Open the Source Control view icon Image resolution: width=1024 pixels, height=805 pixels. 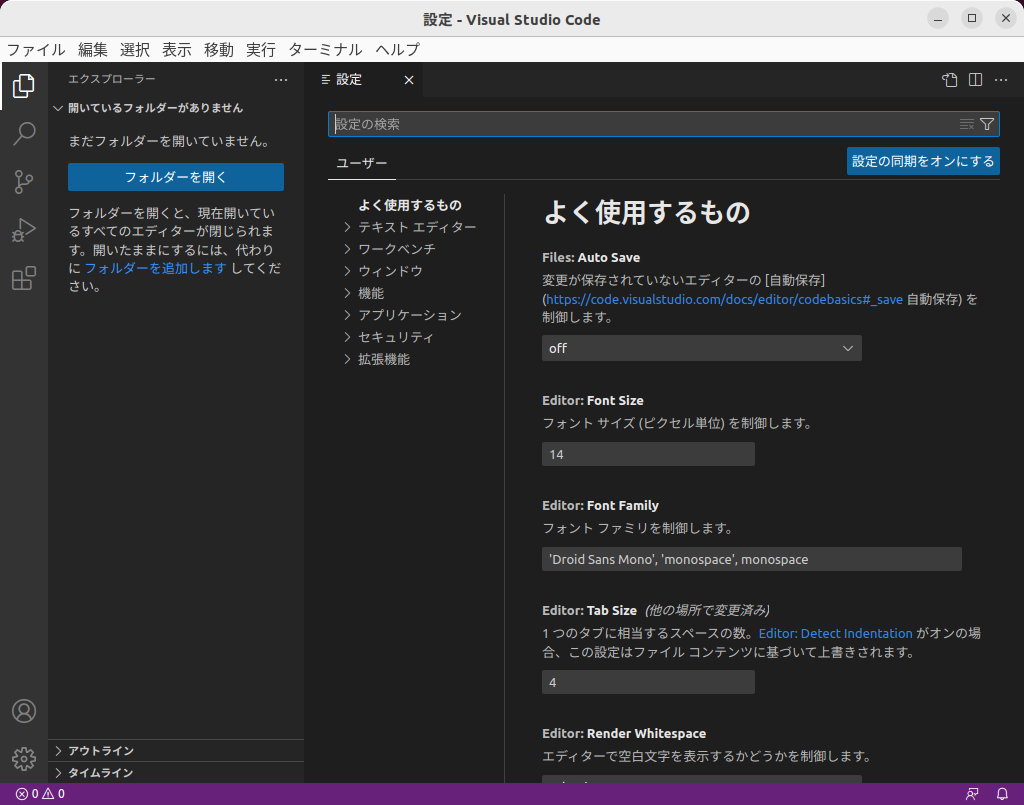point(24,182)
